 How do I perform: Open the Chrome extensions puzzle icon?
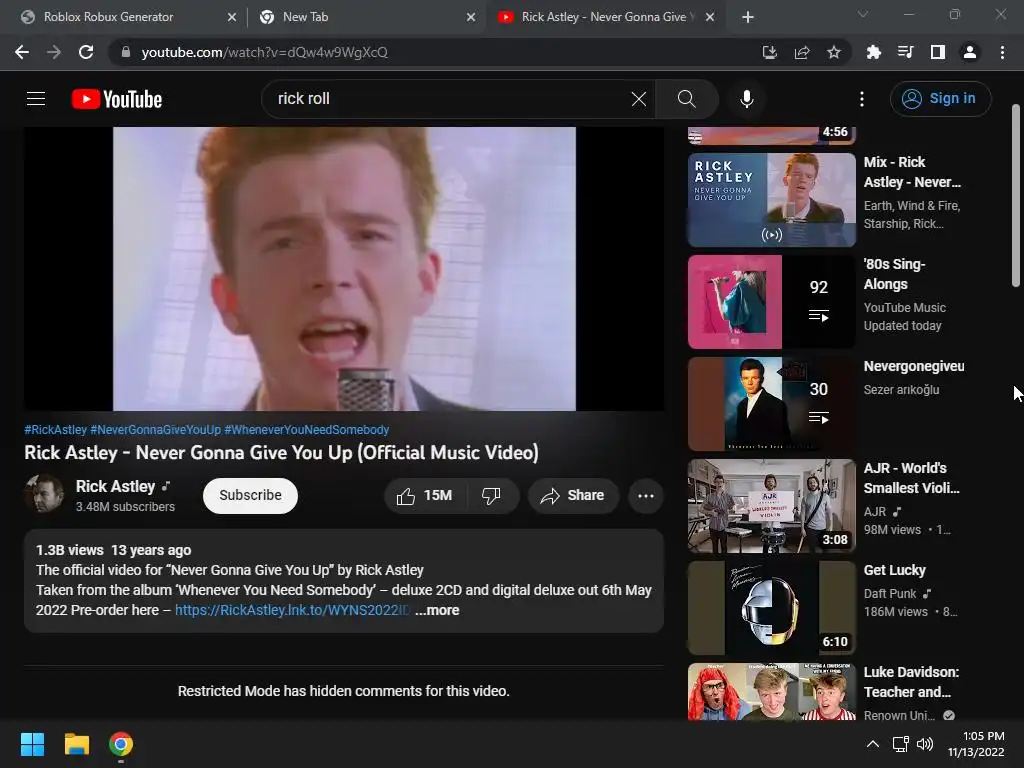(x=873, y=52)
